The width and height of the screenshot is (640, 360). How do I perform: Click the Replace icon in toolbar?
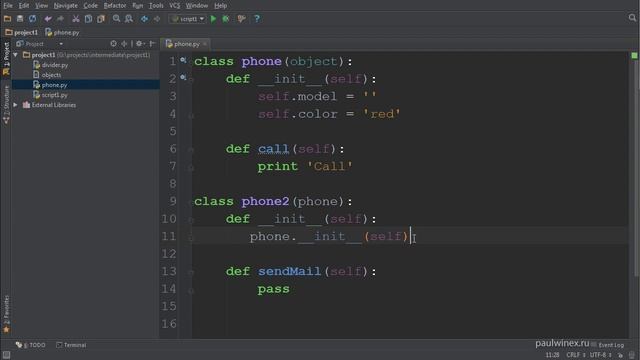point(129,19)
